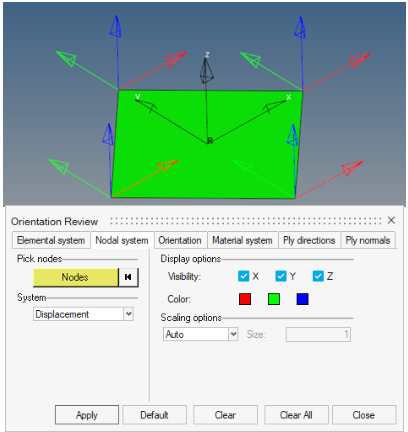Click the Apply button
This screenshot has height=432, width=408.
pos(87,415)
